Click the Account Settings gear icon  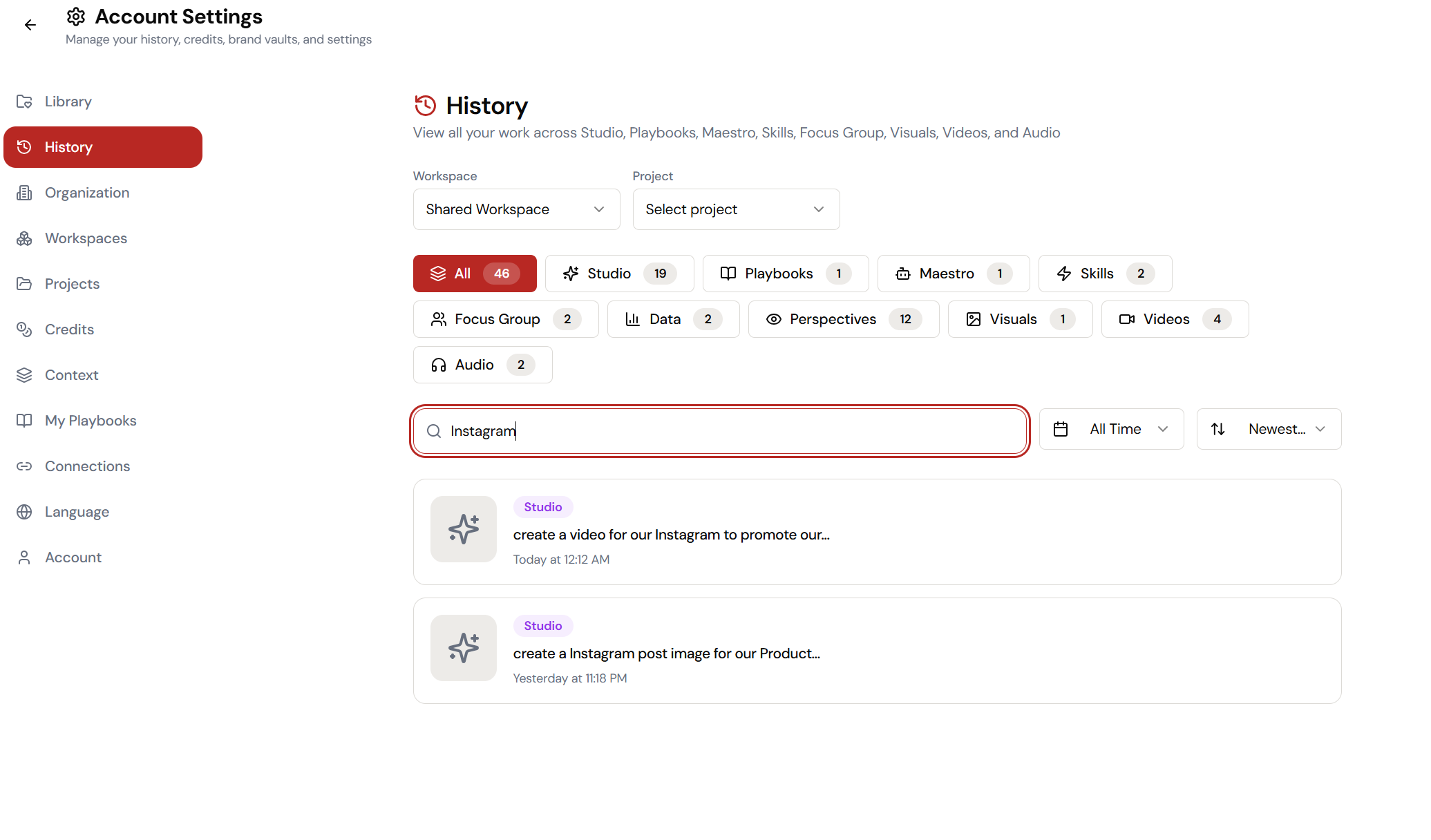(x=76, y=17)
